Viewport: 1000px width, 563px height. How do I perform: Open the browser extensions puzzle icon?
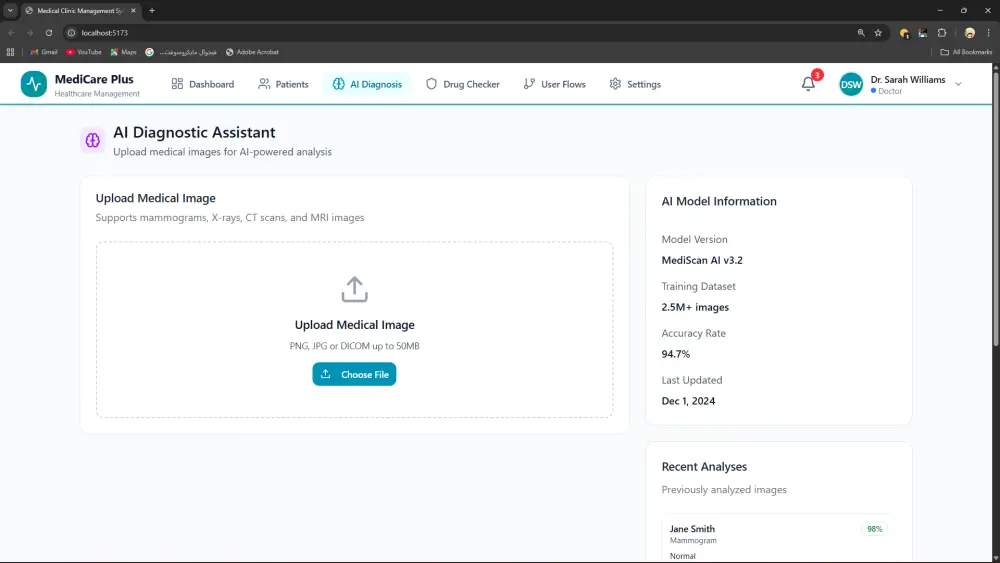tap(942, 33)
